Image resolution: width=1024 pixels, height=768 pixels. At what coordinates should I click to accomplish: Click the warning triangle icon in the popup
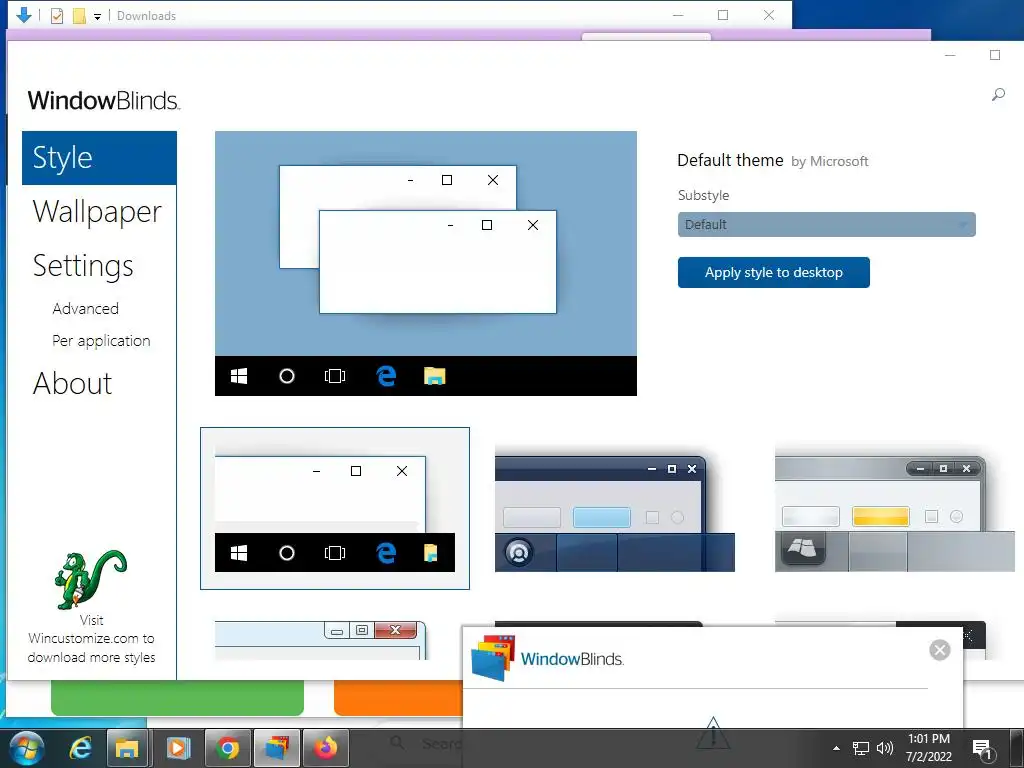pyautogui.click(x=713, y=731)
